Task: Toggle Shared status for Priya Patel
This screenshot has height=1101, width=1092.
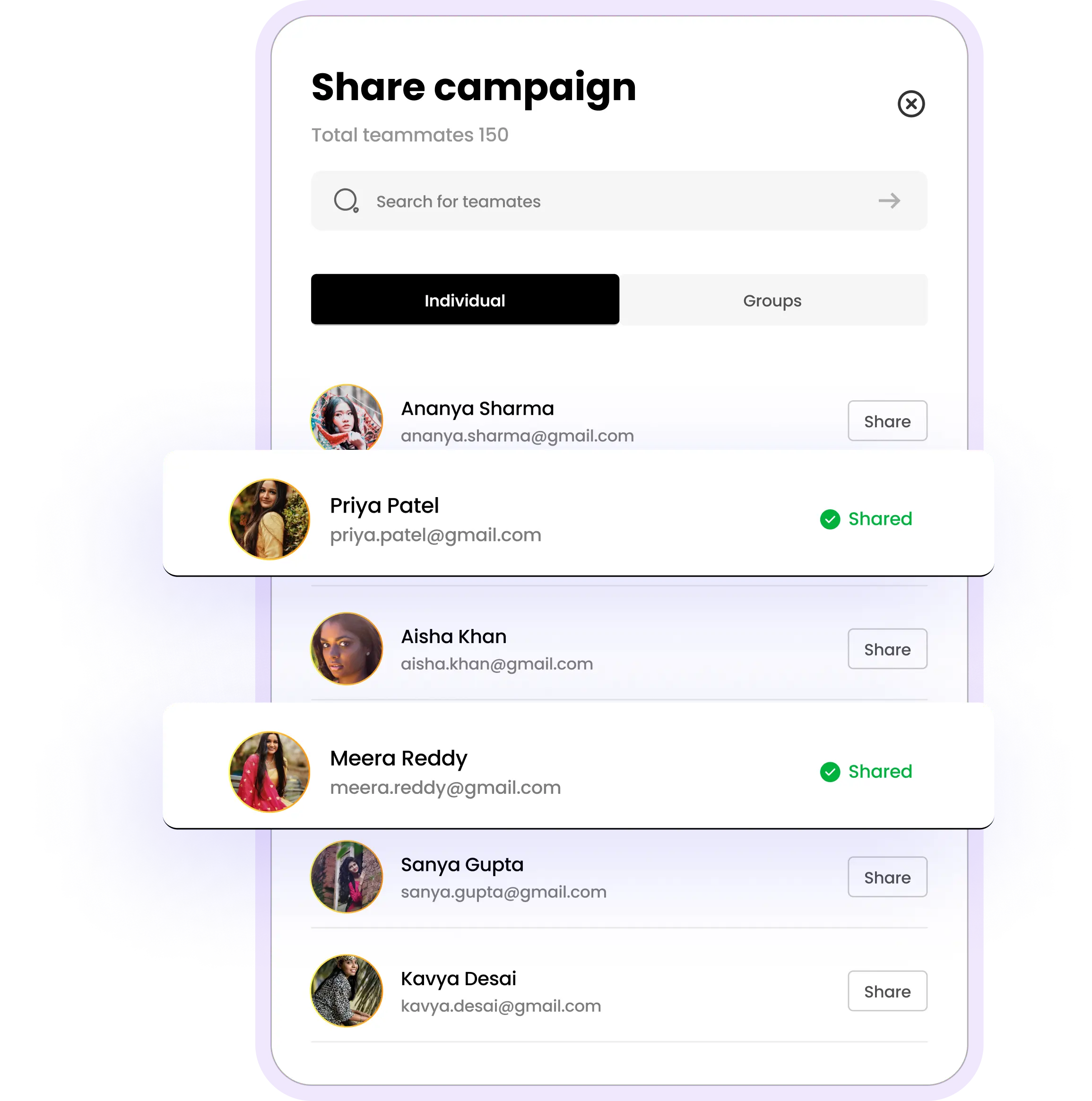Action: (x=866, y=519)
